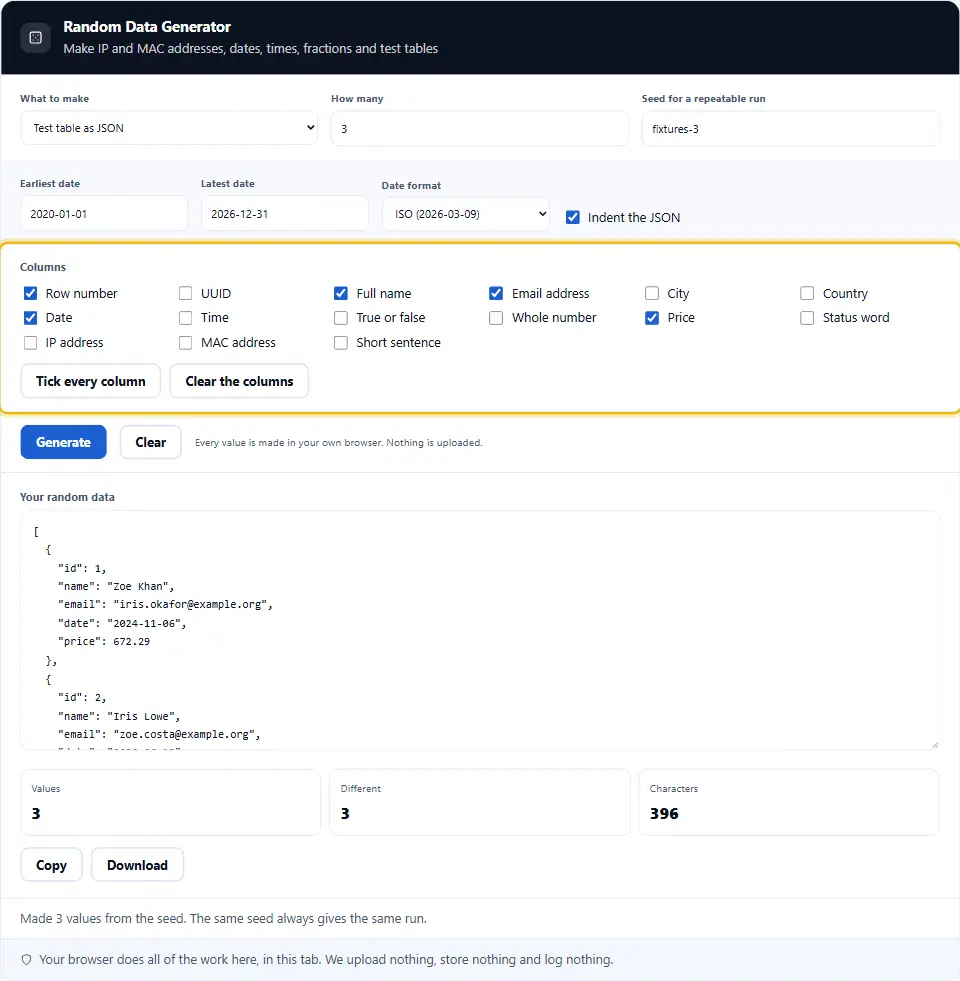960x981 pixels.
Task: Tick the Status word checkbox
Action: point(807,318)
